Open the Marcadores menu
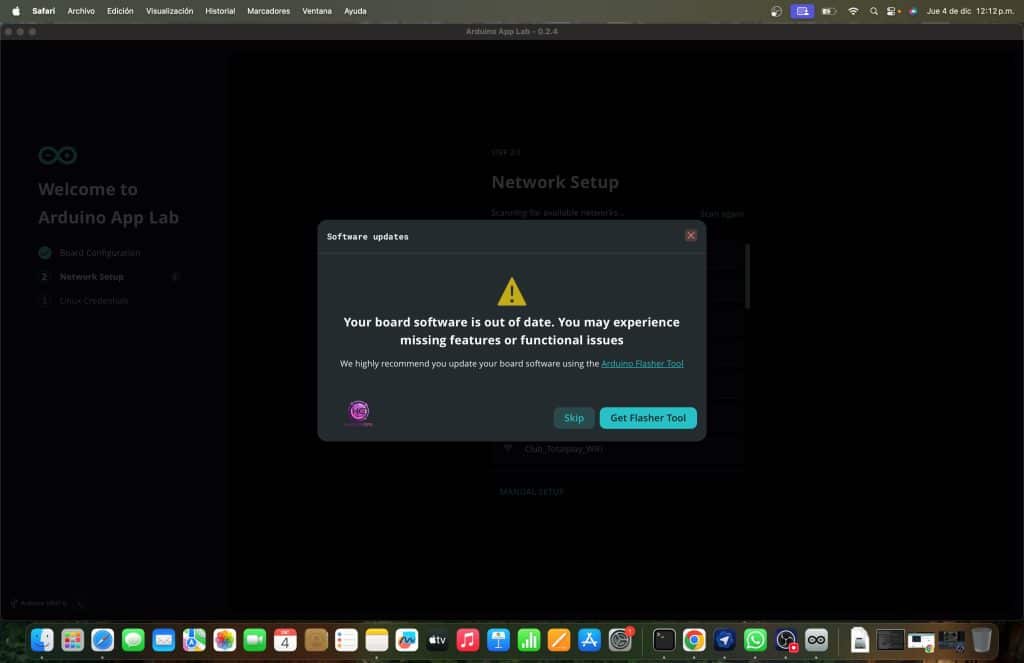Screen dimensions: 1024x663 [x=268, y=11]
